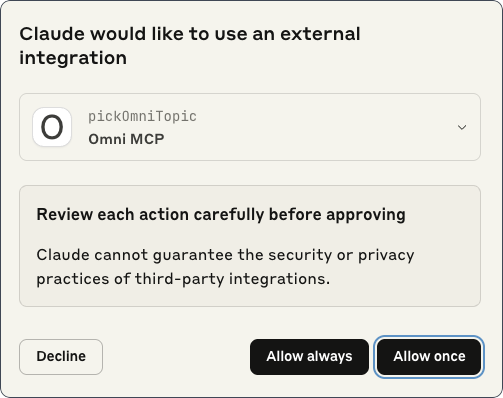The image size is (503, 398).
Task: Click the "Review each action carefully" heading
Action: click(x=221, y=214)
